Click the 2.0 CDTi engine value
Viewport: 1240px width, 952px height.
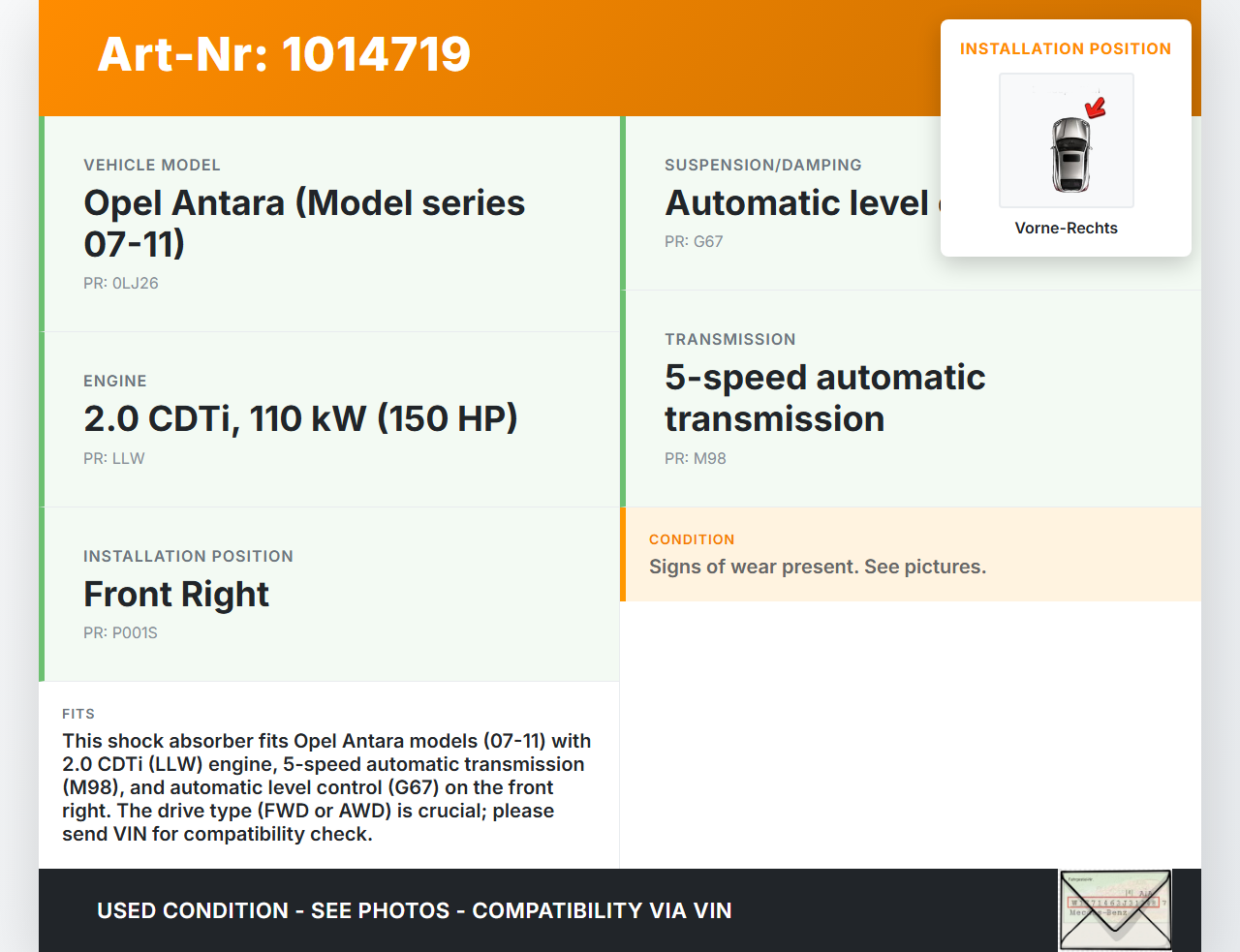[300, 418]
